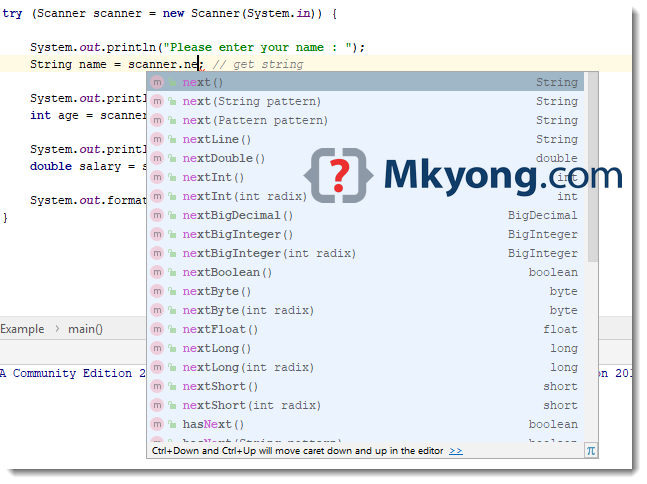Screen dimensions: 647x484
Task: Select nextByte() without radix
Action: click(x=366, y=291)
